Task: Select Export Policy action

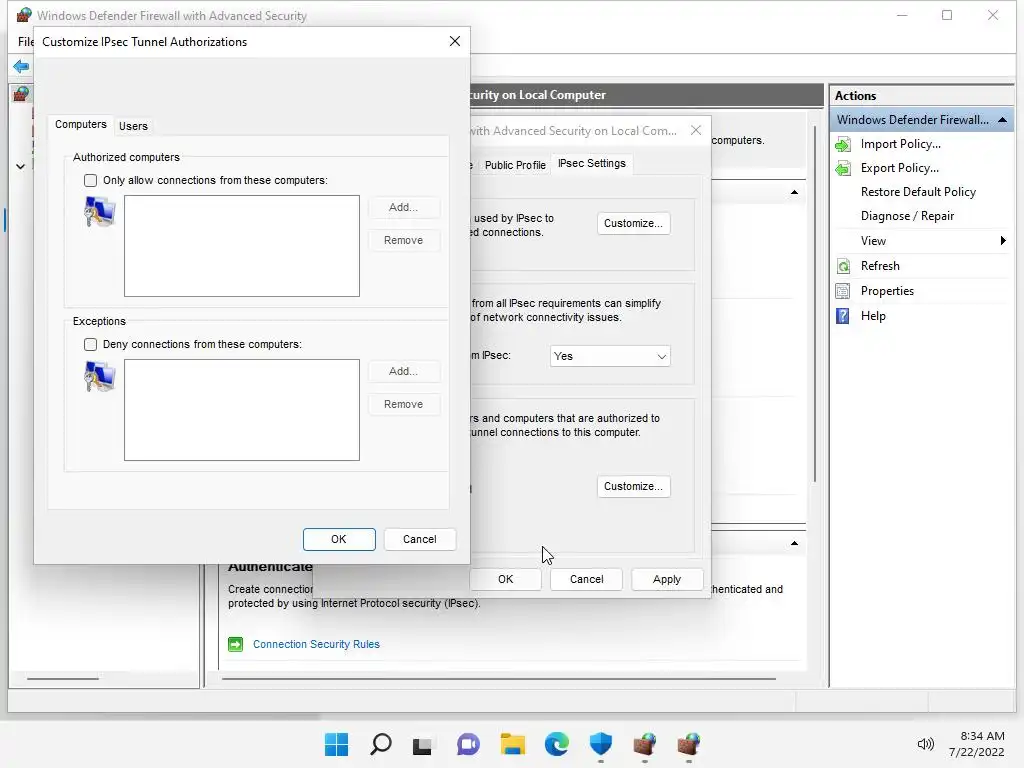Action: pyautogui.click(x=899, y=168)
